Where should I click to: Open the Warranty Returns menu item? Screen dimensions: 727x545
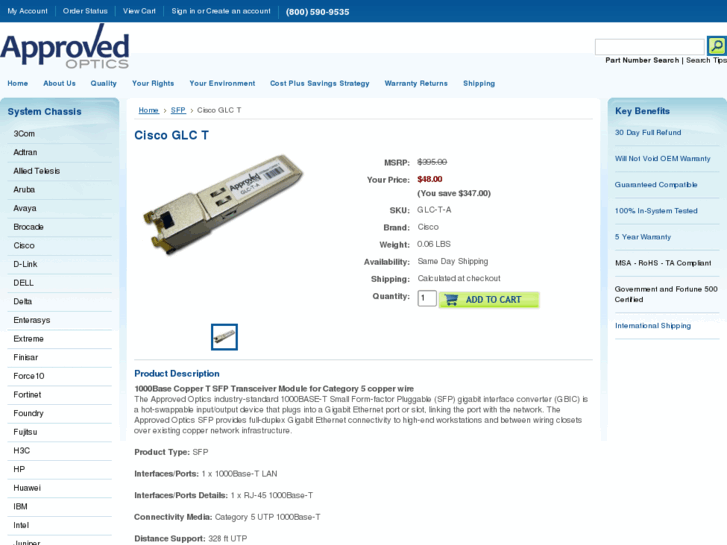[x=416, y=83]
